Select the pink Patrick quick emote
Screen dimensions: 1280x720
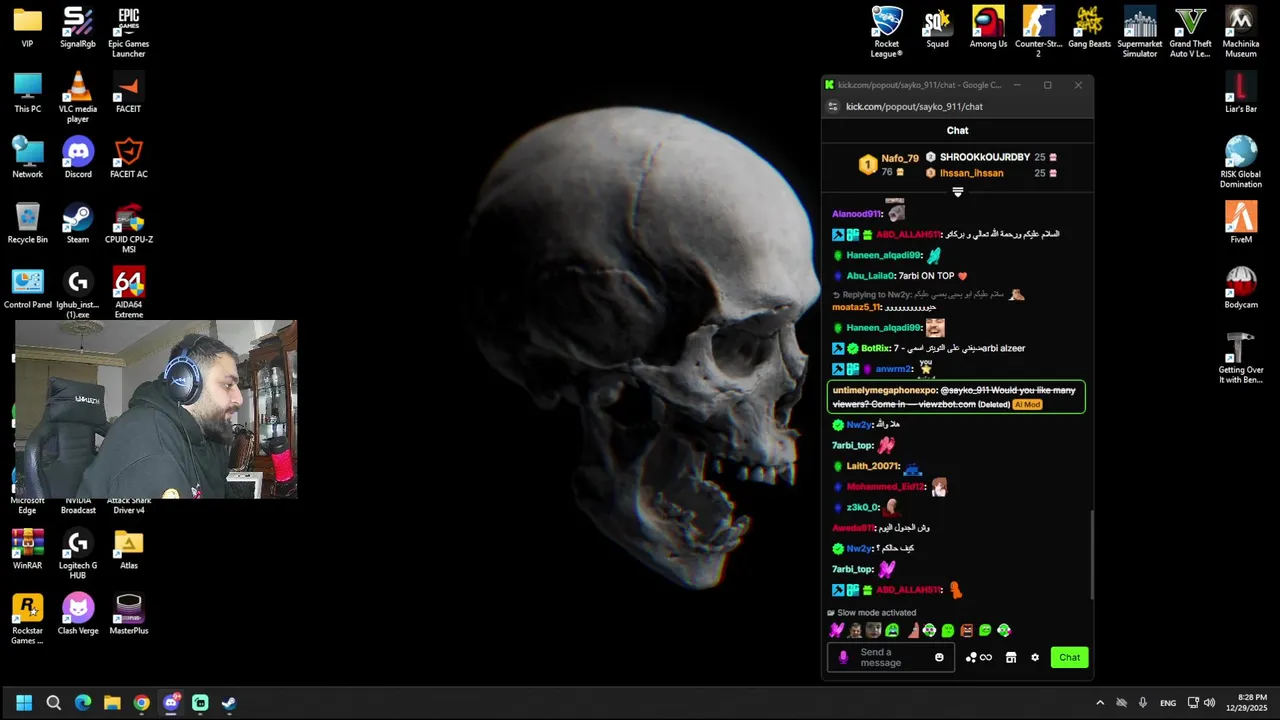tap(912, 630)
